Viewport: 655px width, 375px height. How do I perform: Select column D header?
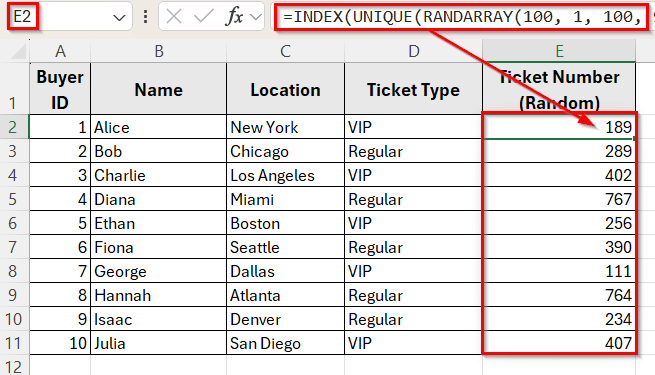pyautogui.click(x=413, y=51)
